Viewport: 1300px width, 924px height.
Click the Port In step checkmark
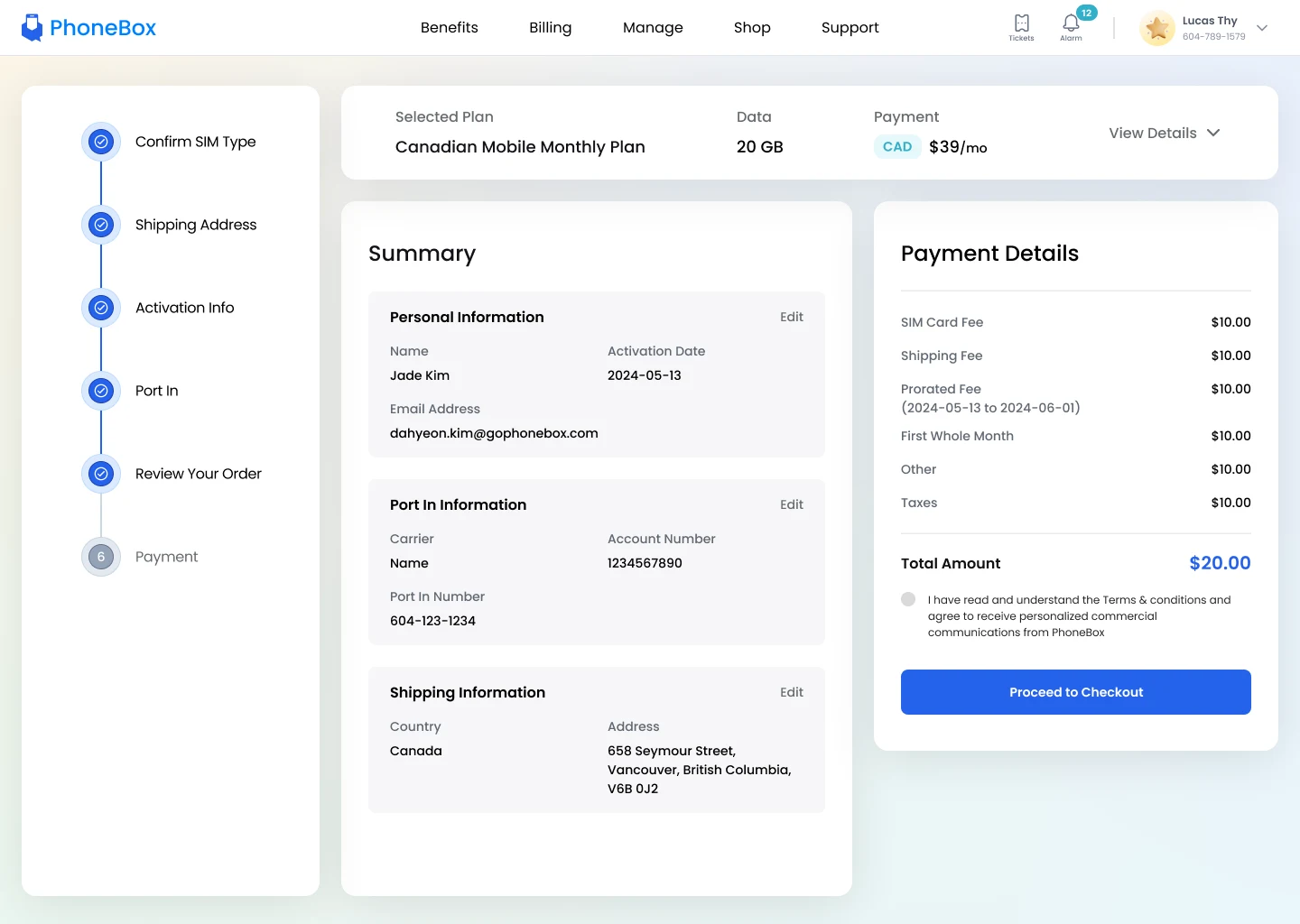101,391
